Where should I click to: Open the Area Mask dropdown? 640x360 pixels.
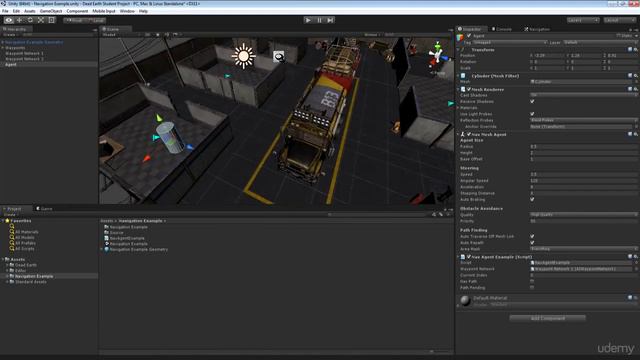(x=584, y=249)
